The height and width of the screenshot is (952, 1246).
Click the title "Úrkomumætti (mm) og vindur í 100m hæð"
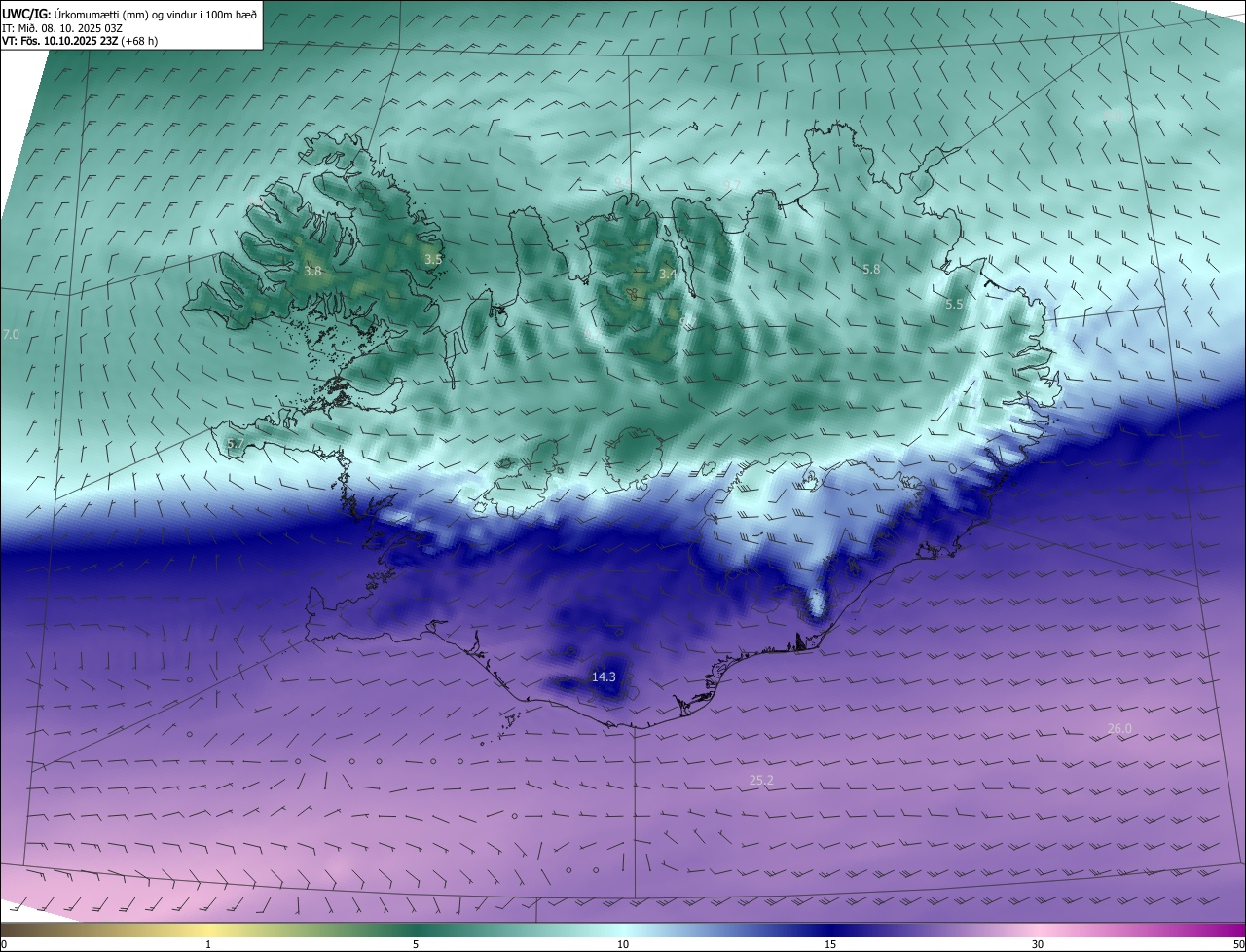[156, 14]
